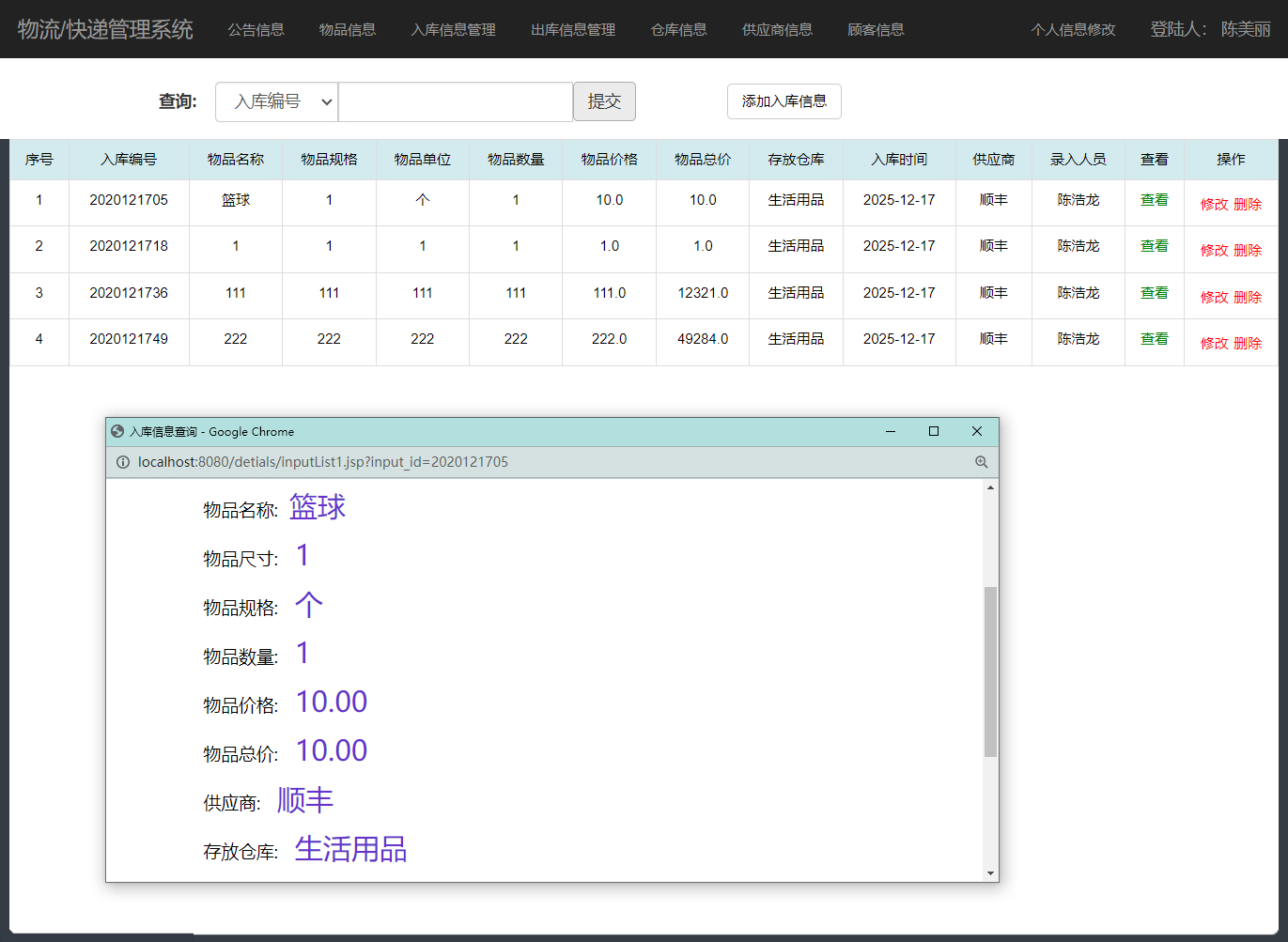This screenshot has height=942, width=1288.
Task: Click the site info icon in popup address bar
Action: coord(123,461)
